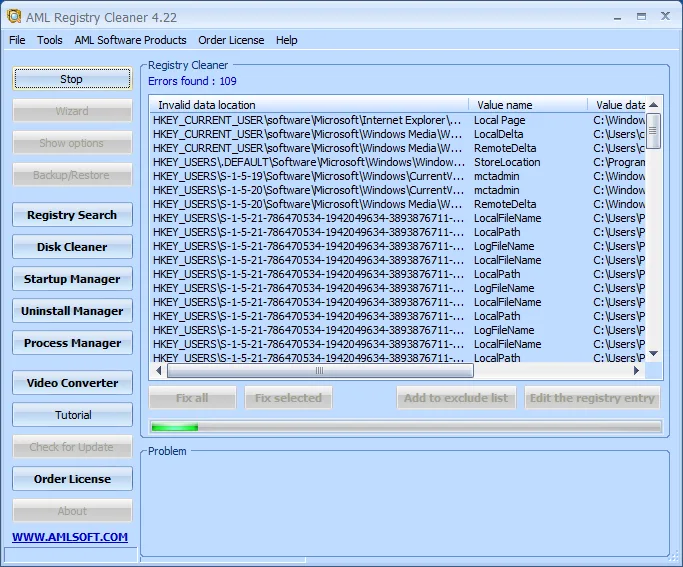Open the Tutorial
The width and height of the screenshot is (683, 567).
tap(72, 415)
